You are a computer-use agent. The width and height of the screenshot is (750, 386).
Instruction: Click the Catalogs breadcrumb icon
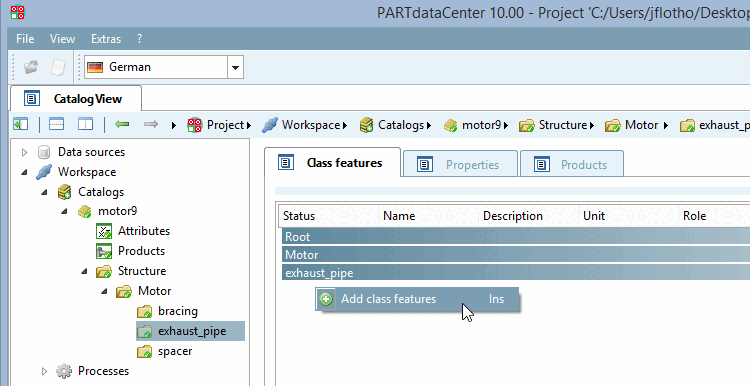coord(366,125)
